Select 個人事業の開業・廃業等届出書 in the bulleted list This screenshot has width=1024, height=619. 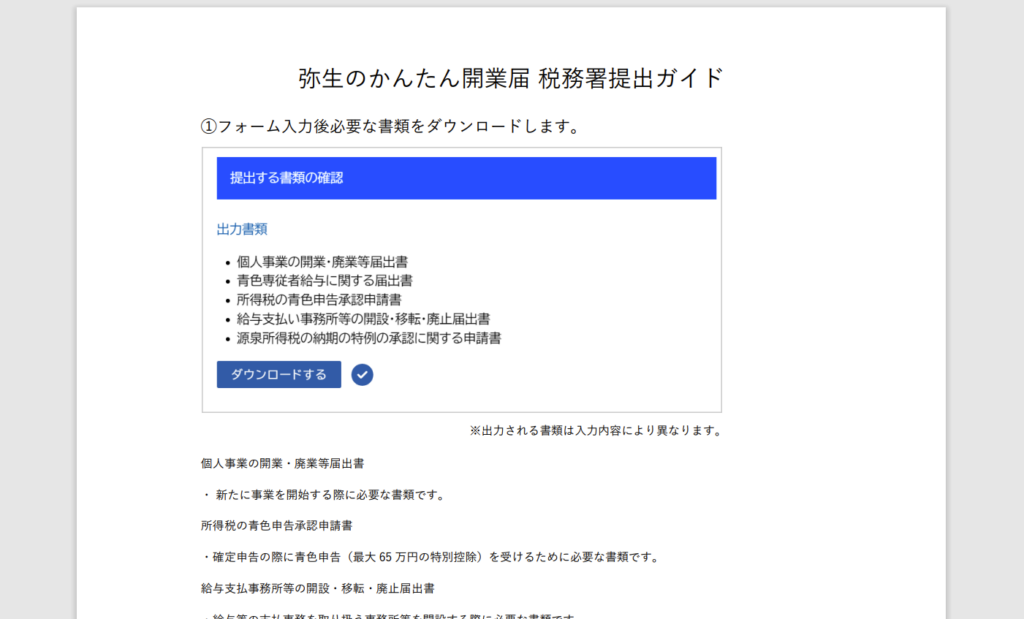click(x=322, y=262)
